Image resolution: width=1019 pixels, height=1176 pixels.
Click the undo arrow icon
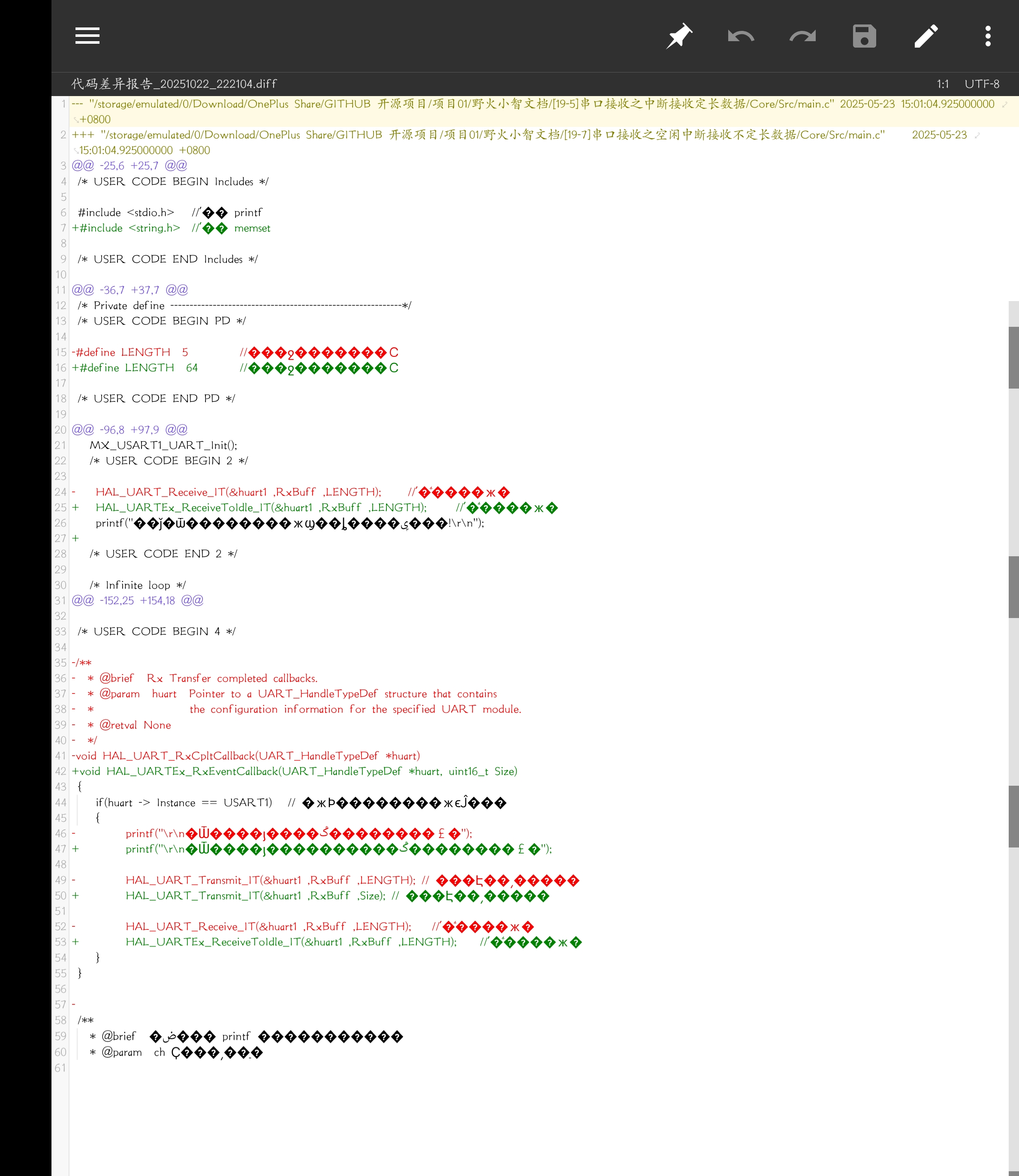(740, 36)
